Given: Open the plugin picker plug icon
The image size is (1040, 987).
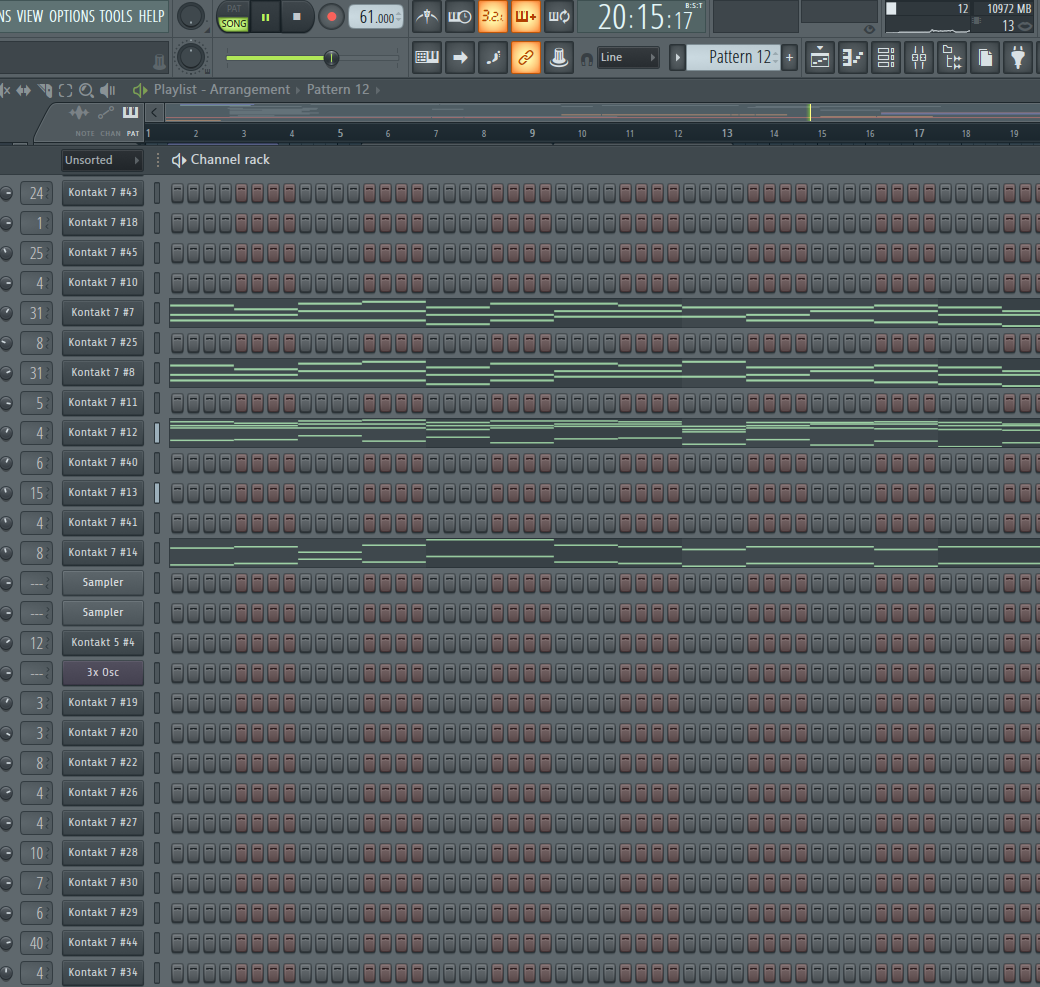Looking at the screenshot, I should point(1018,58).
